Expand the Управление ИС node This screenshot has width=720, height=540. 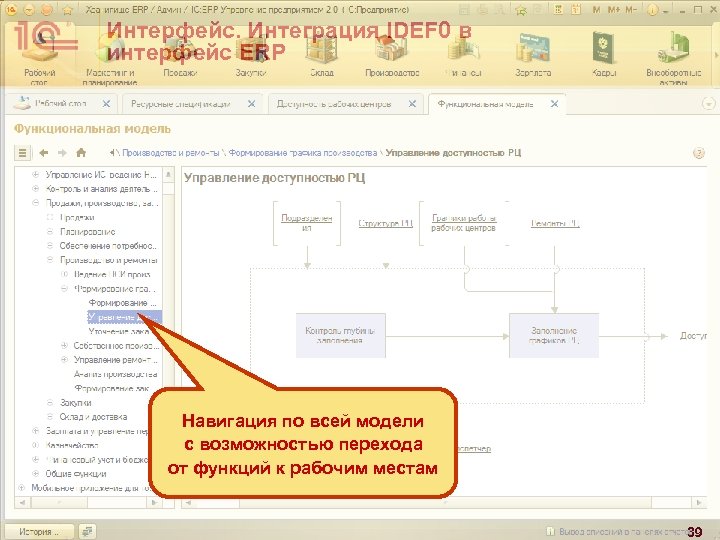coord(35,174)
